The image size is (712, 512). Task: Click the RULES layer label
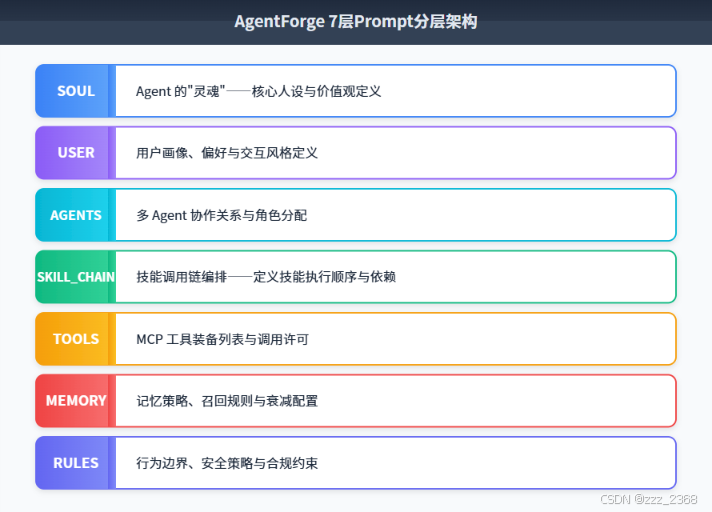[x=76, y=463]
